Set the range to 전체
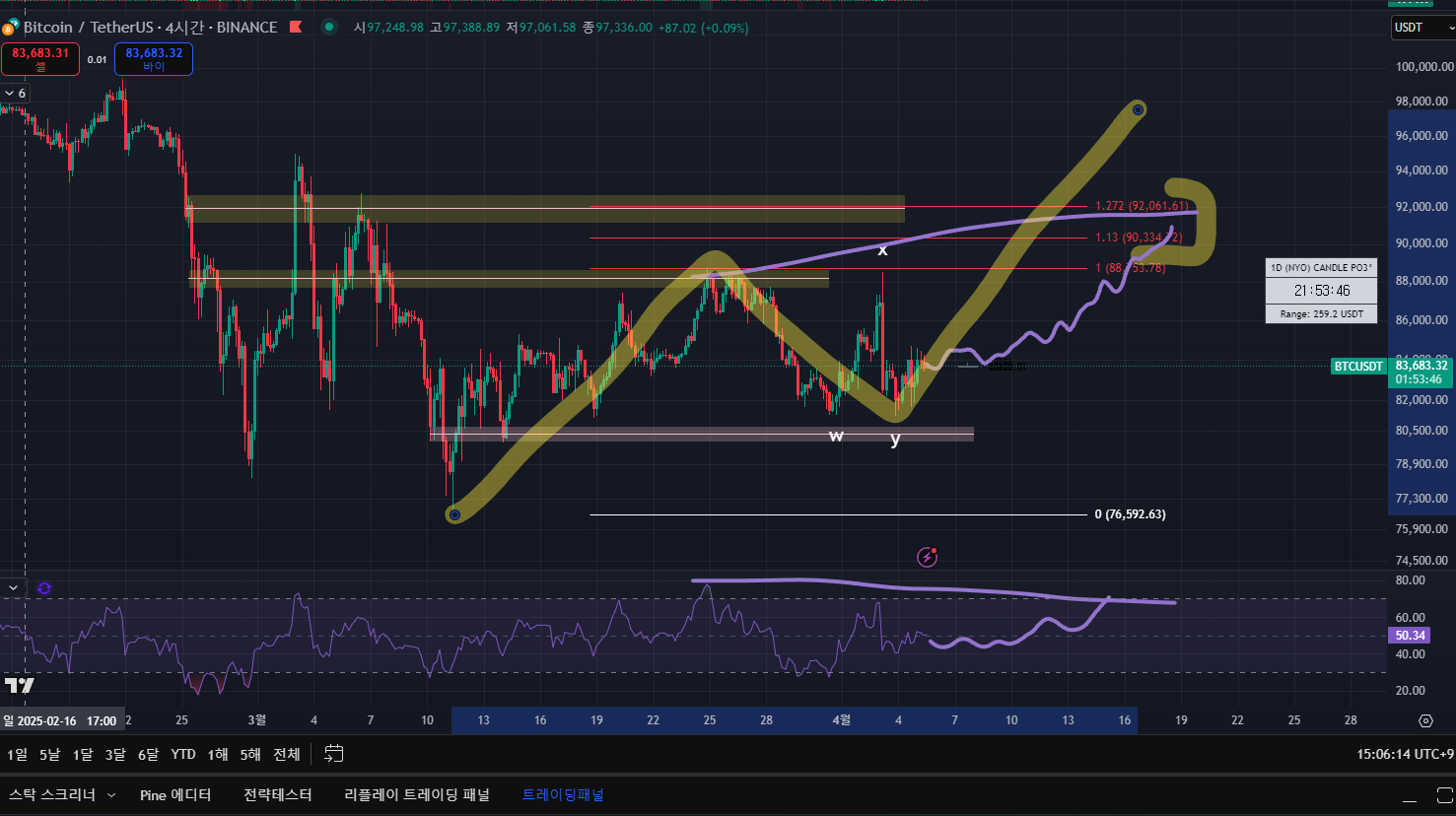 pos(287,754)
